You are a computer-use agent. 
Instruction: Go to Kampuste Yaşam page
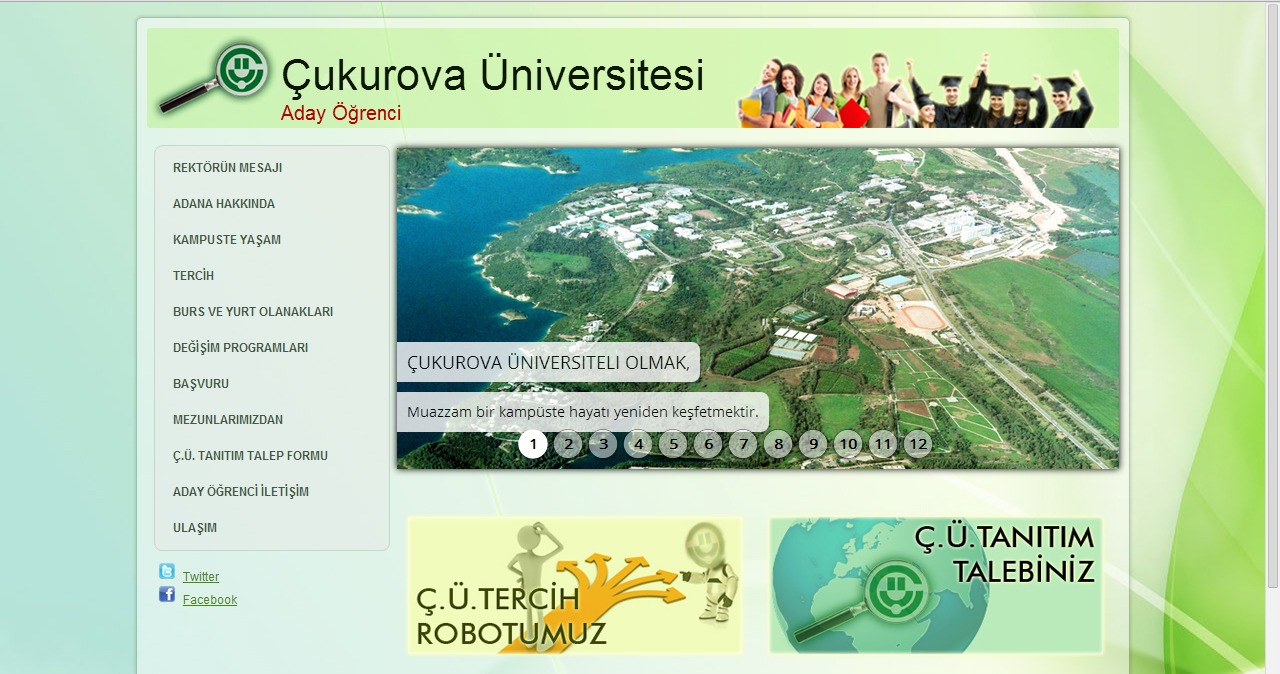(227, 240)
